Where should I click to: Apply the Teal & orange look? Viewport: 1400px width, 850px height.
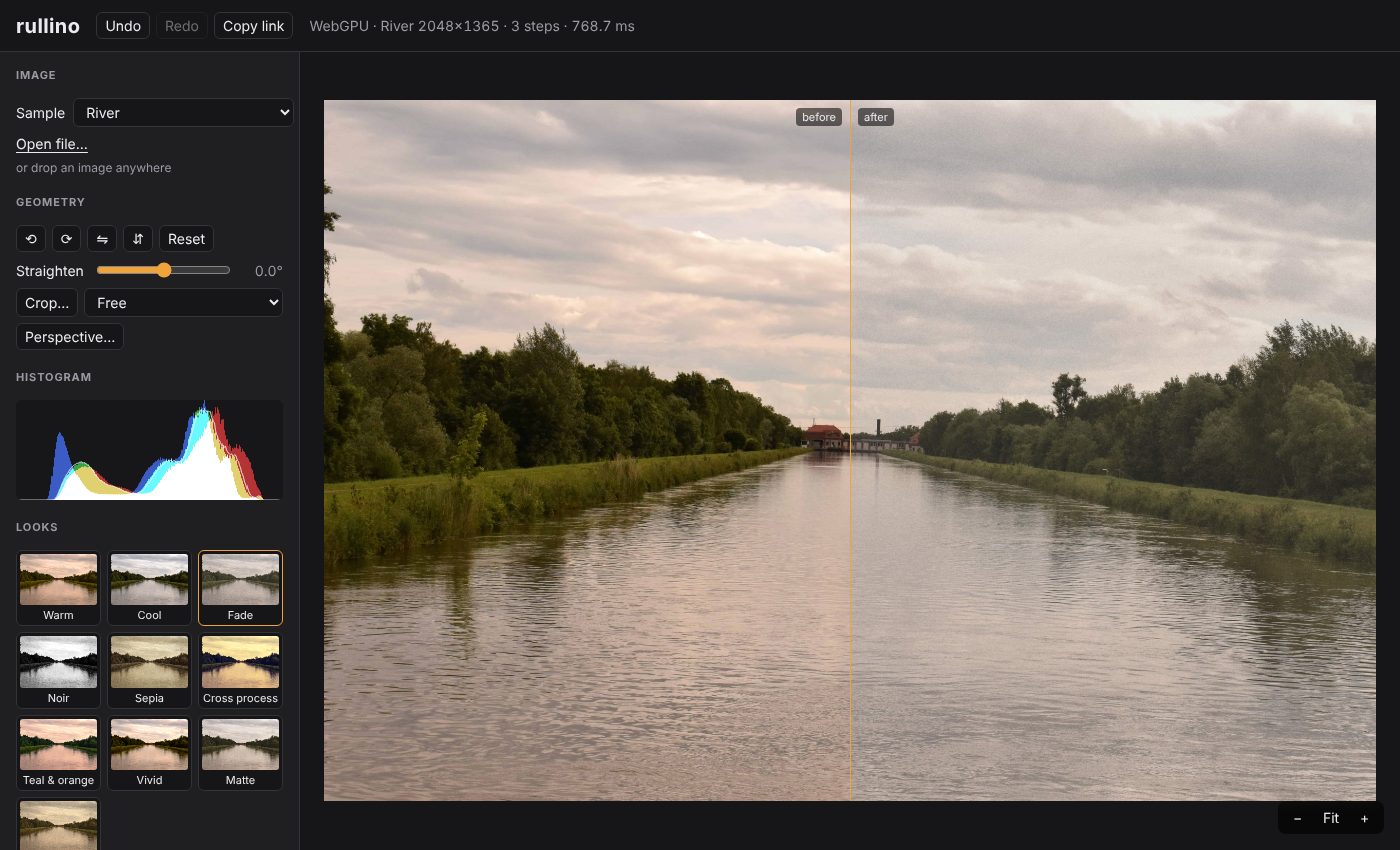click(x=59, y=753)
